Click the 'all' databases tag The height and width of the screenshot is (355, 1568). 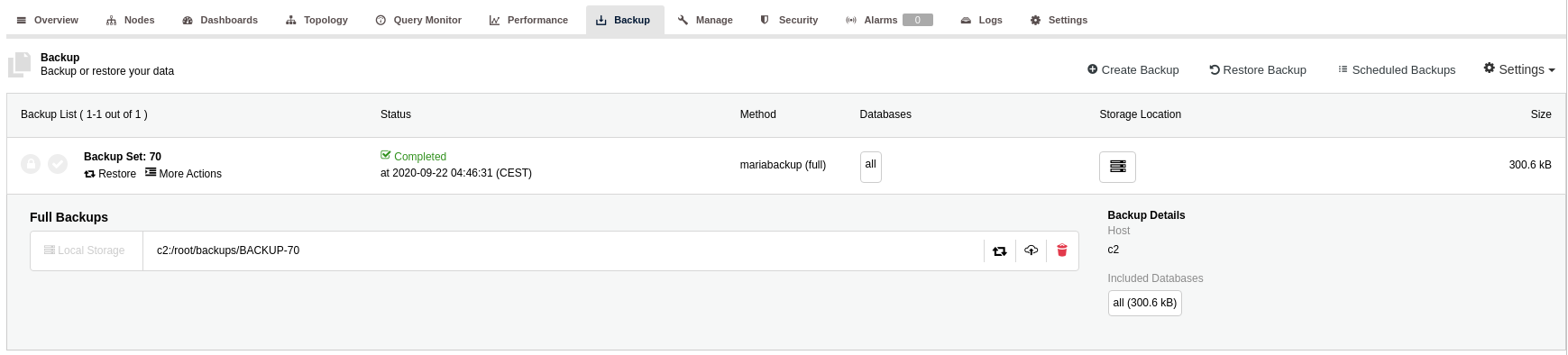click(871, 166)
